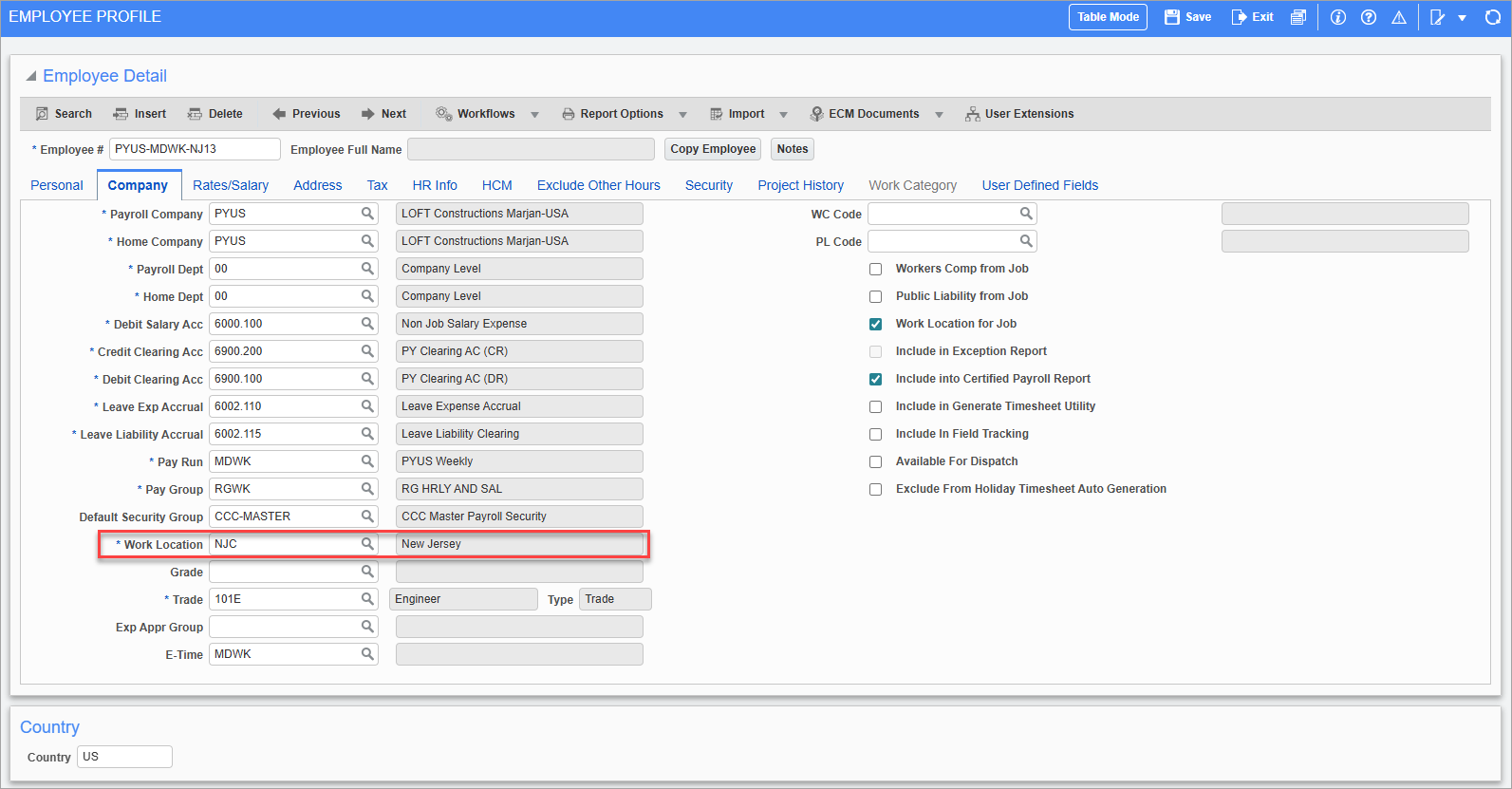Click the edit page pencil icon
Viewport: 1512px width, 789px height.
coord(1438,17)
